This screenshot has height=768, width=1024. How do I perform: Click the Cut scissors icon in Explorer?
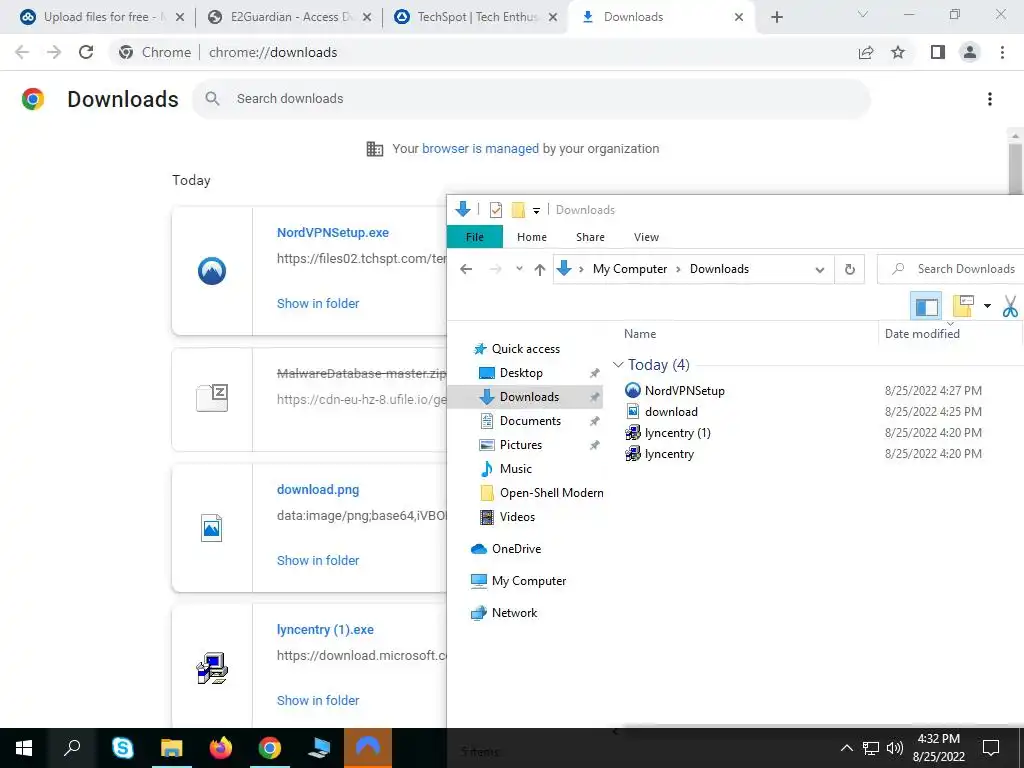1010,306
